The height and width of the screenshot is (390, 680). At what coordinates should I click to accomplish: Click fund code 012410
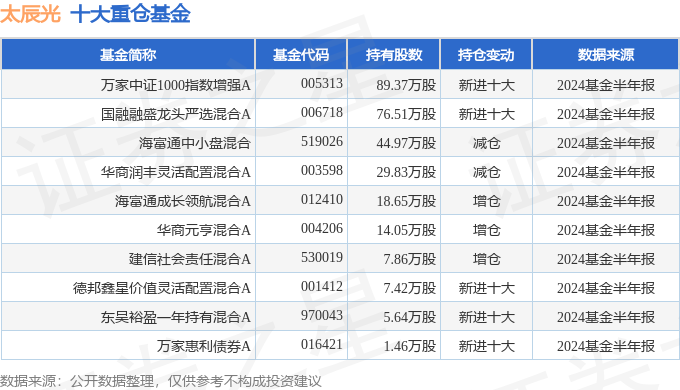322,200
